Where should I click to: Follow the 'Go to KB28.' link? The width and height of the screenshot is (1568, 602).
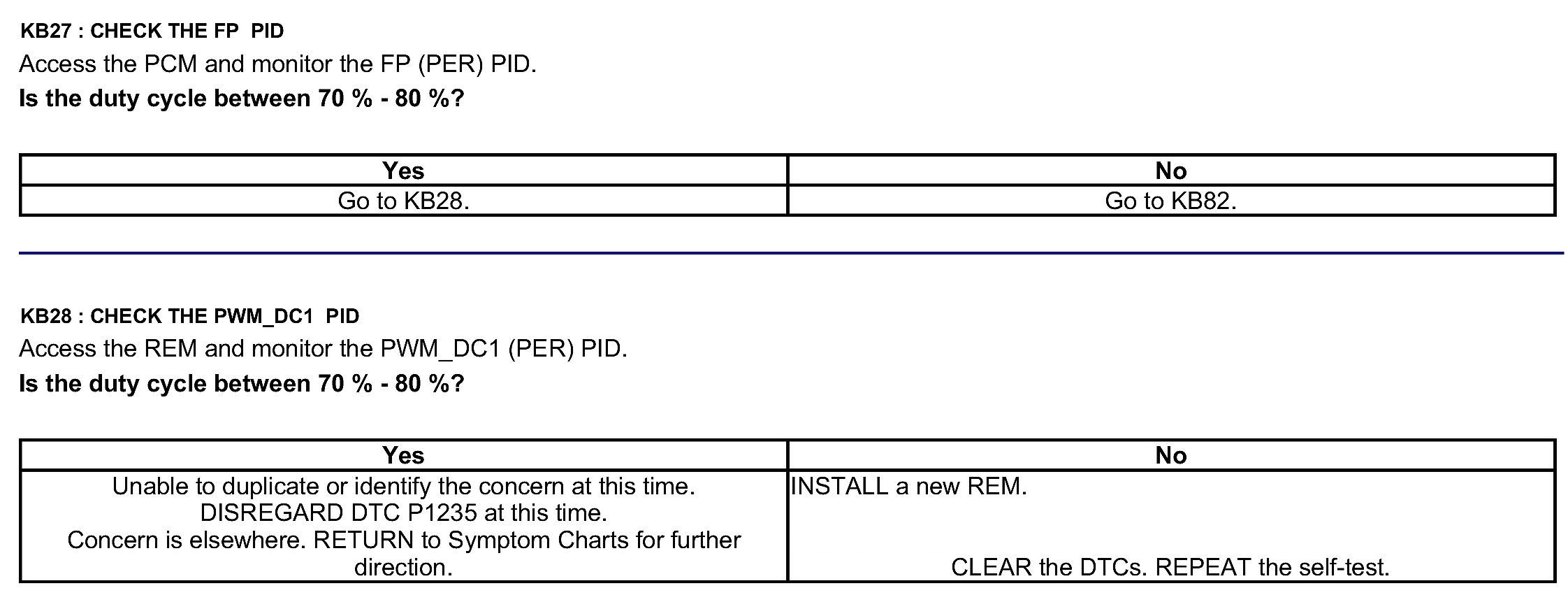pyautogui.click(x=403, y=201)
